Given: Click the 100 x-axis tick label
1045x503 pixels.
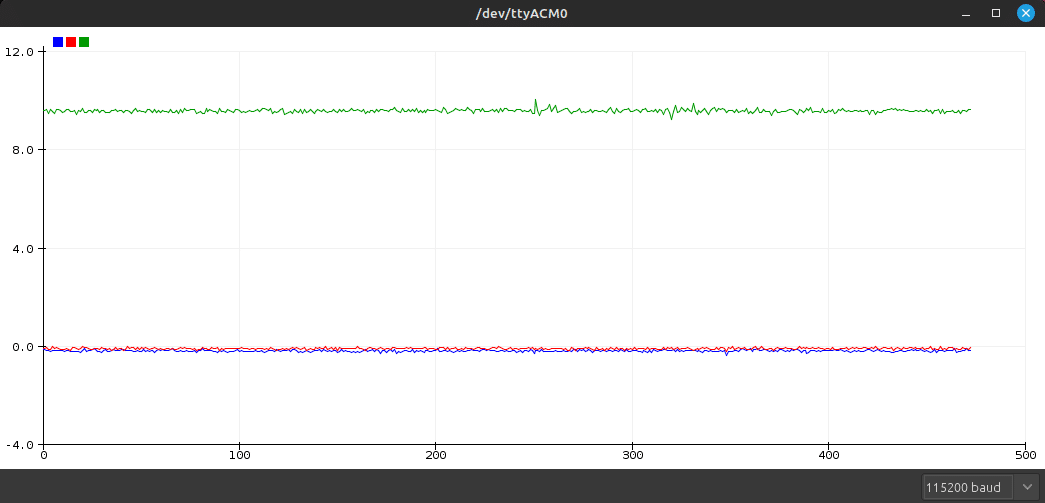Looking at the screenshot, I should tap(239, 456).
